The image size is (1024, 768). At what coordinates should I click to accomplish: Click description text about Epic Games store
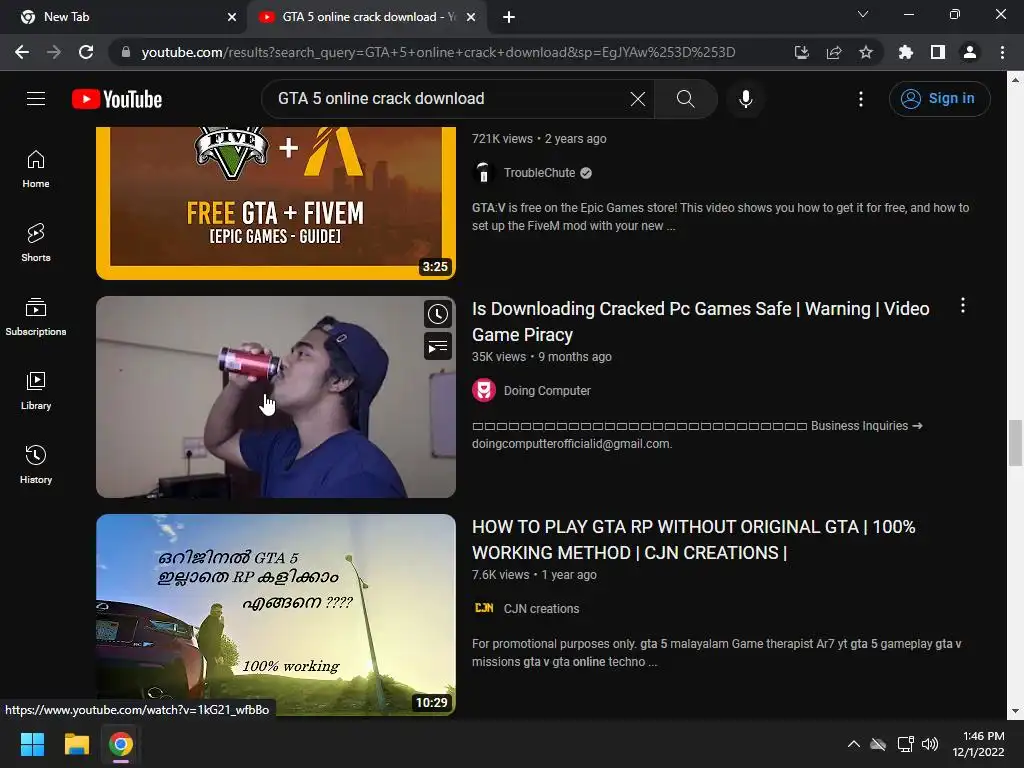click(720, 217)
